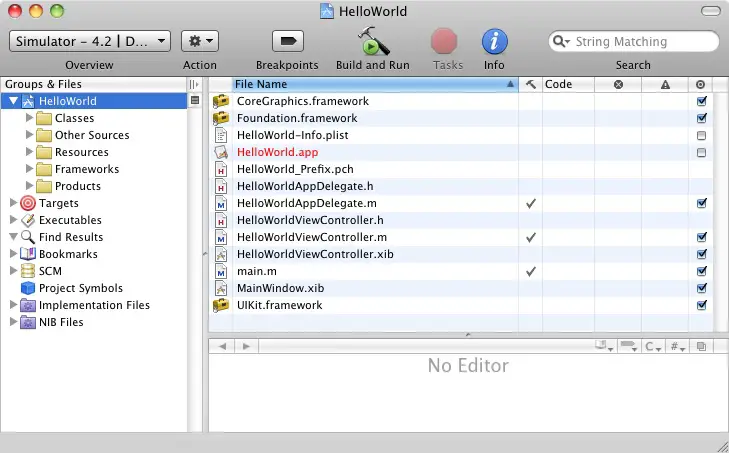The width and height of the screenshot is (729, 453).
Task: Click the String Matching search field
Action: 640,42
